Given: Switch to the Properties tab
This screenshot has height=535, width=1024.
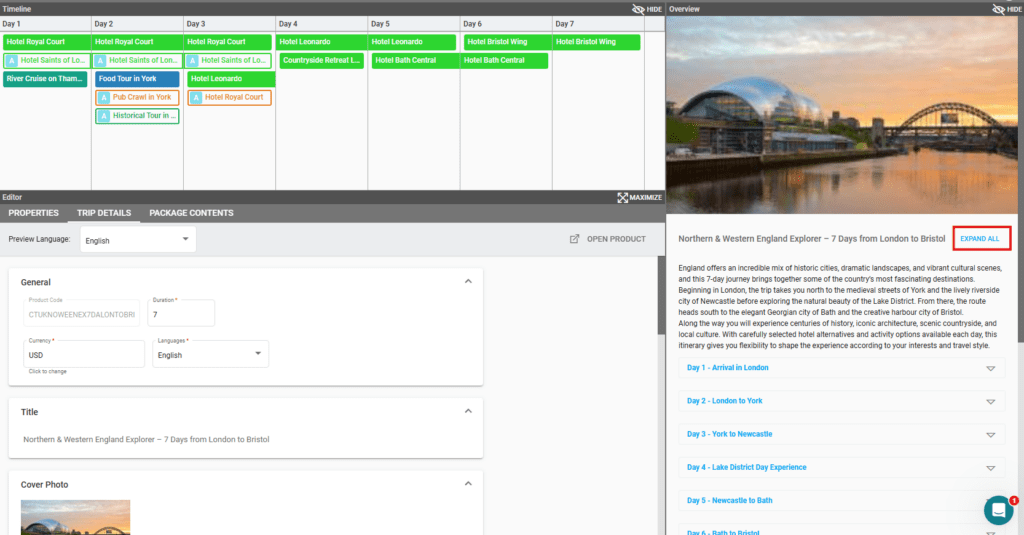Looking at the screenshot, I should point(33,213).
